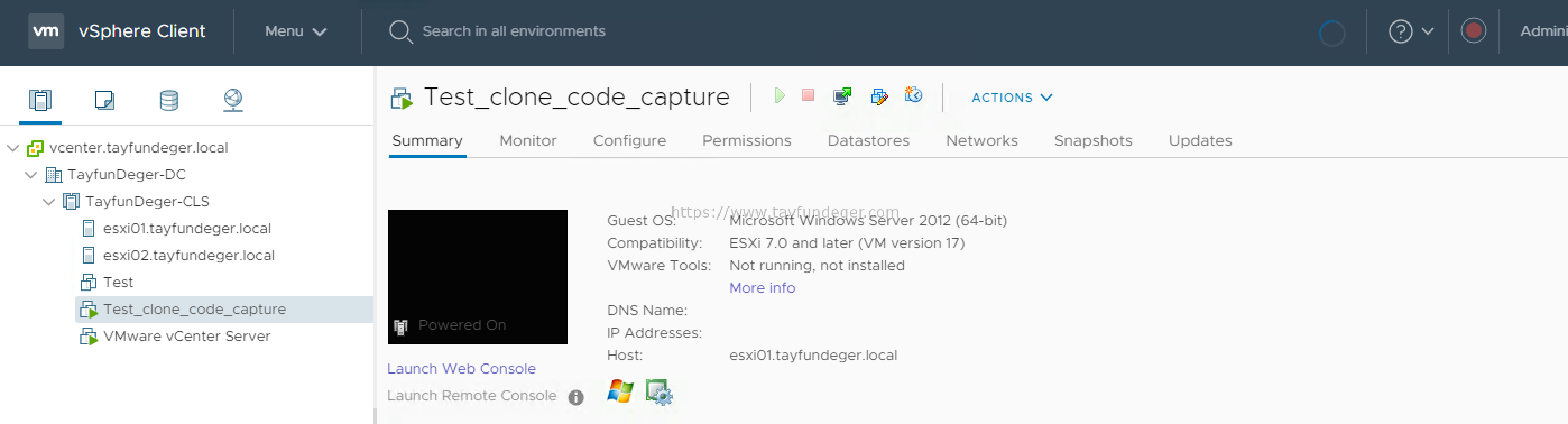Screen dimensions: 1568x424
Task: Click the Search in all environments field
Action: point(514,31)
